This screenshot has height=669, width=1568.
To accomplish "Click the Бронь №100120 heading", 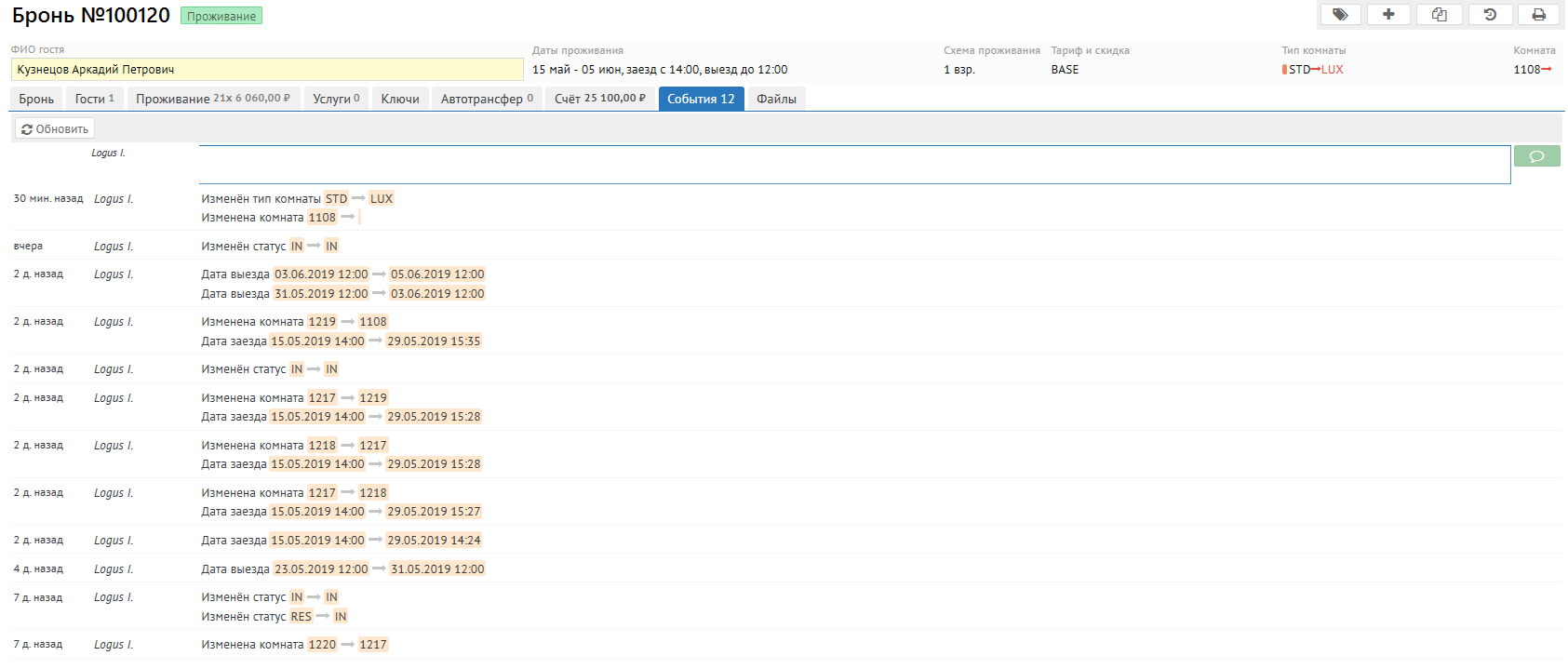I will tap(91, 16).
